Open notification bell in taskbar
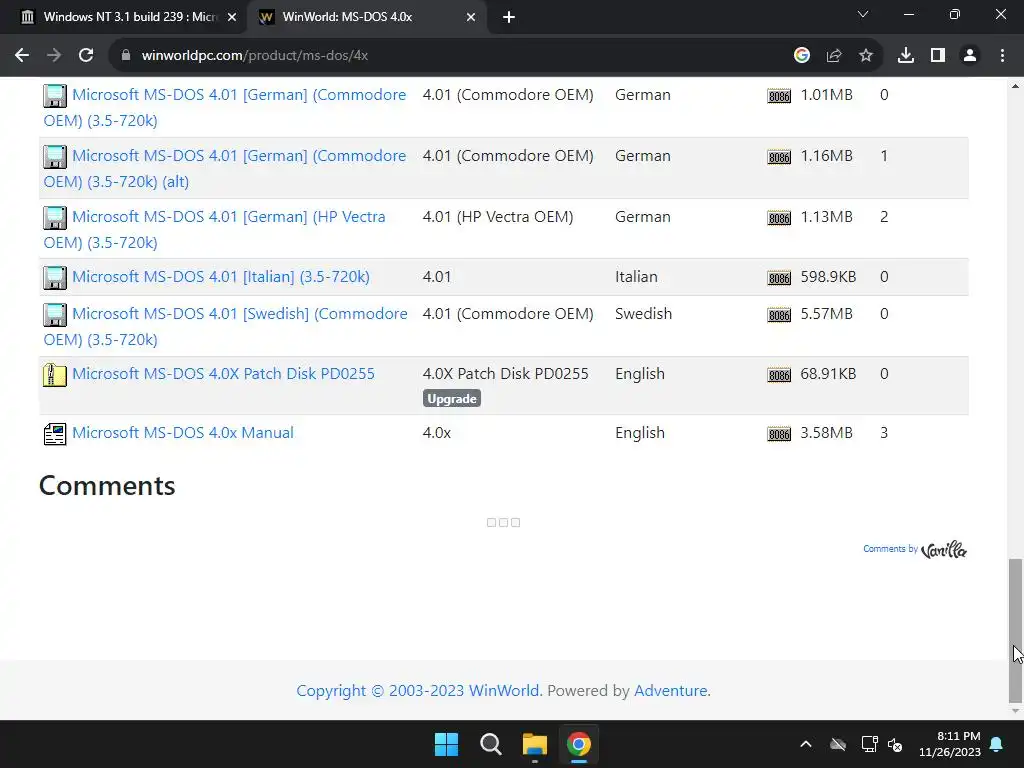 (997, 744)
